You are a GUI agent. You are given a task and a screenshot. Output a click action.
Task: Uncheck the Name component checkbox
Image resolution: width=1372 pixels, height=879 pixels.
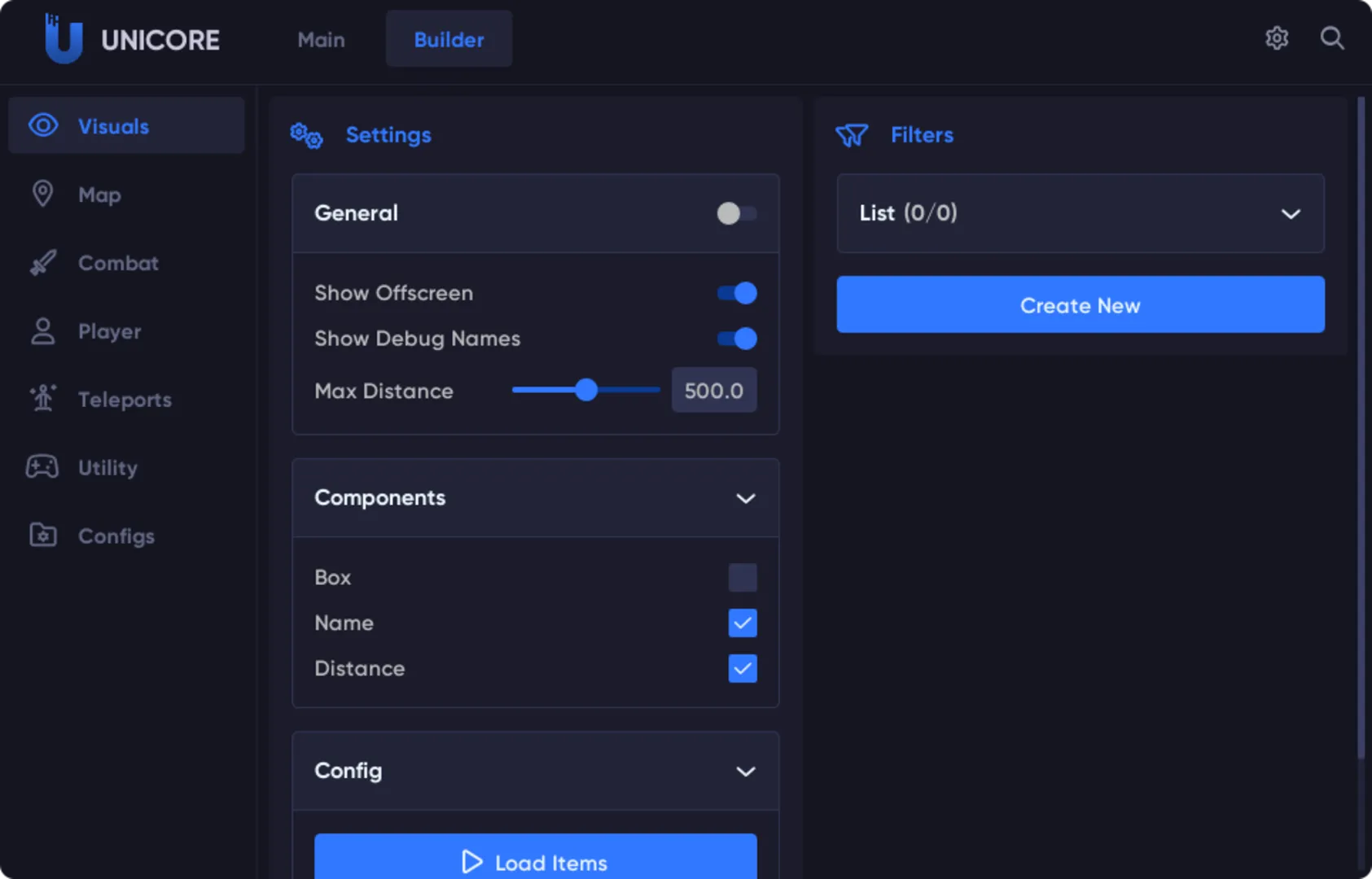742,623
